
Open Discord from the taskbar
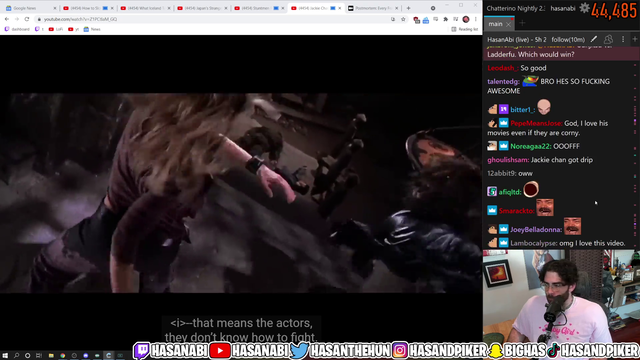85,356
